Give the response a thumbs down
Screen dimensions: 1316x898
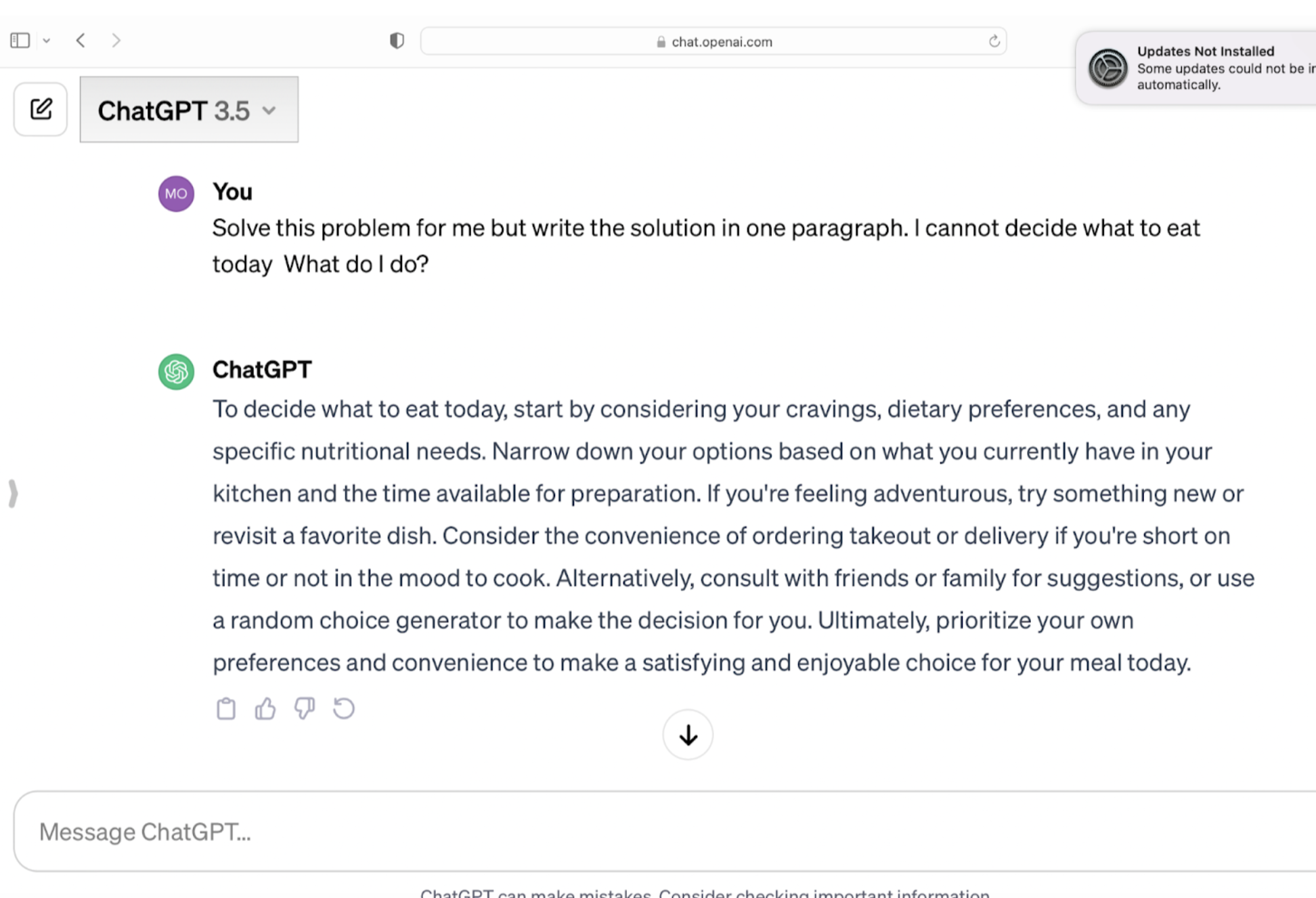point(305,708)
